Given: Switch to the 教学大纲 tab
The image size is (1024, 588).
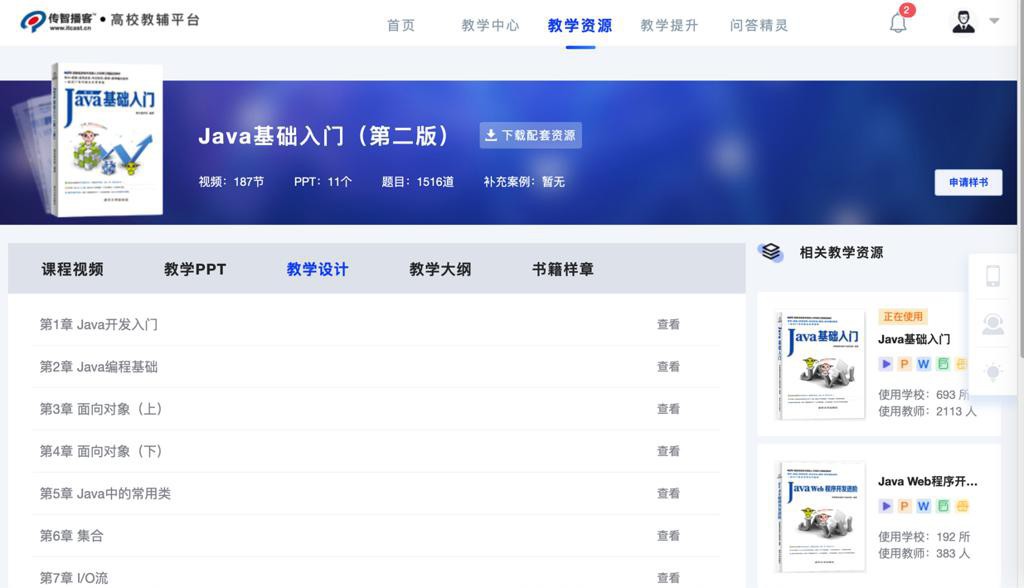Looking at the screenshot, I should click(440, 269).
